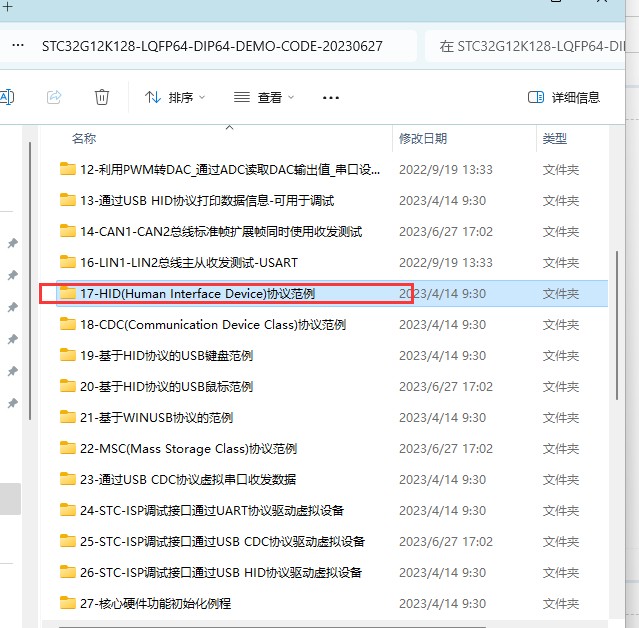The image size is (639, 628).
Task: Click the rename icon in toolbar
Action: (x=7, y=97)
